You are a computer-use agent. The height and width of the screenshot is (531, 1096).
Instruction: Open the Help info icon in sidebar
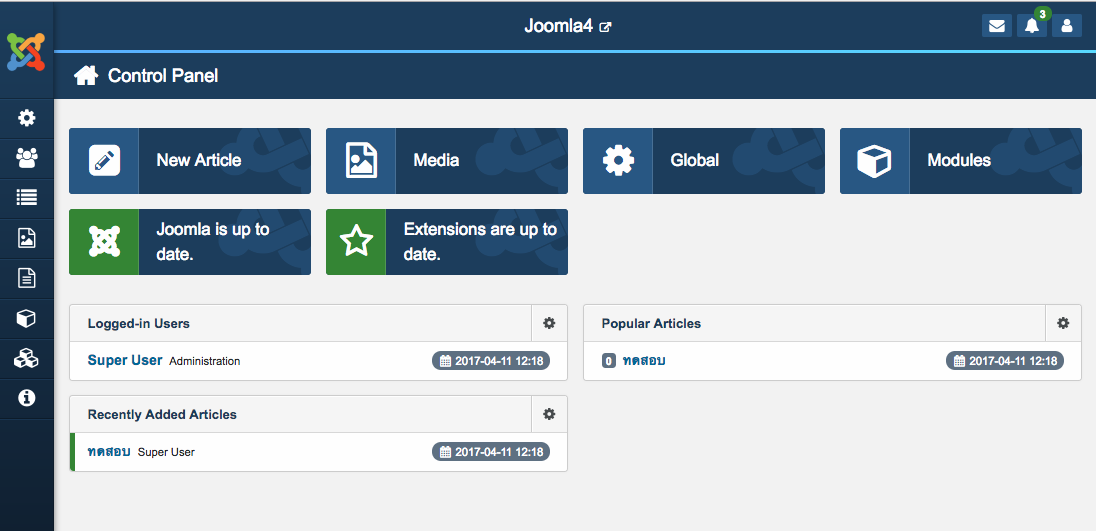tap(27, 398)
